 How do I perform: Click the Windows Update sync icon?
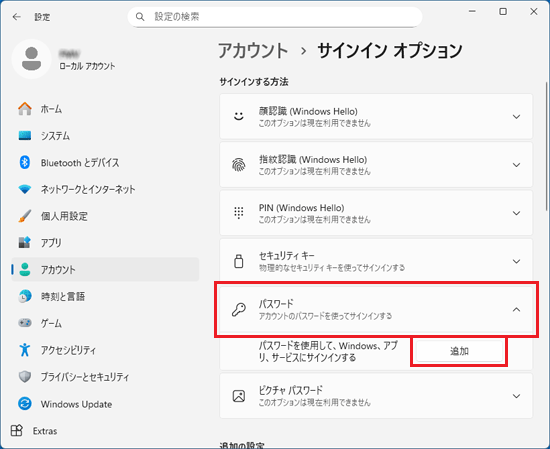coord(25,404)
